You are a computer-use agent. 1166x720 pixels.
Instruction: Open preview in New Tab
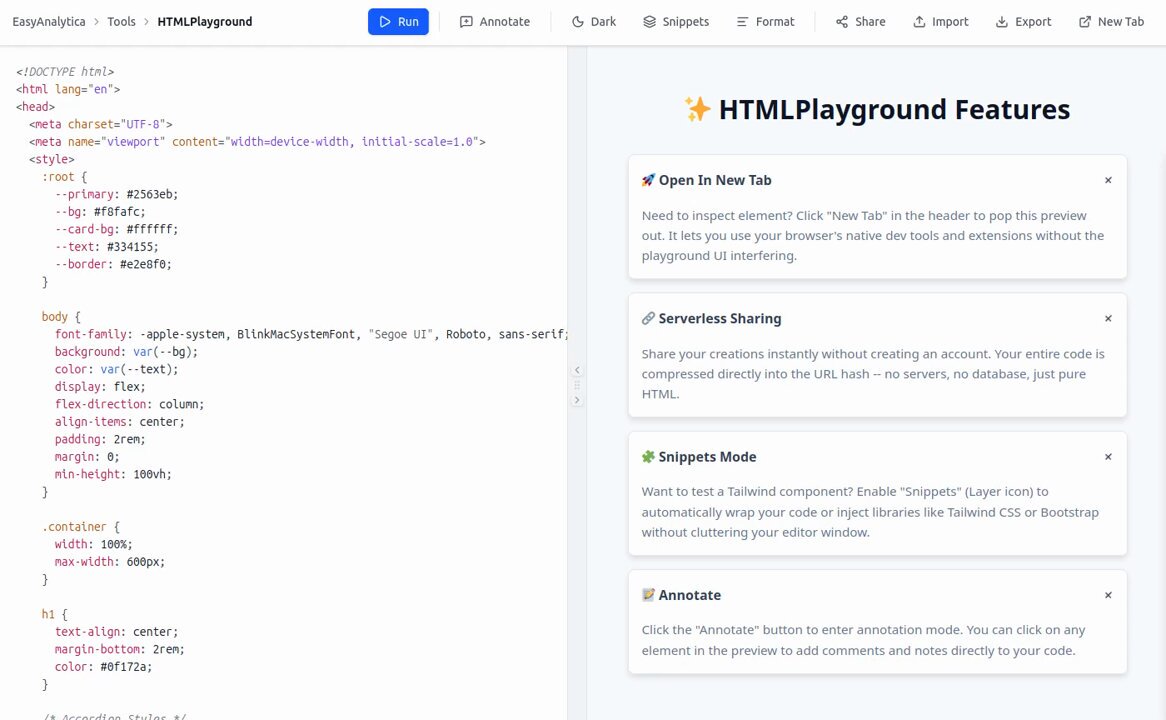click(1111, 22)
